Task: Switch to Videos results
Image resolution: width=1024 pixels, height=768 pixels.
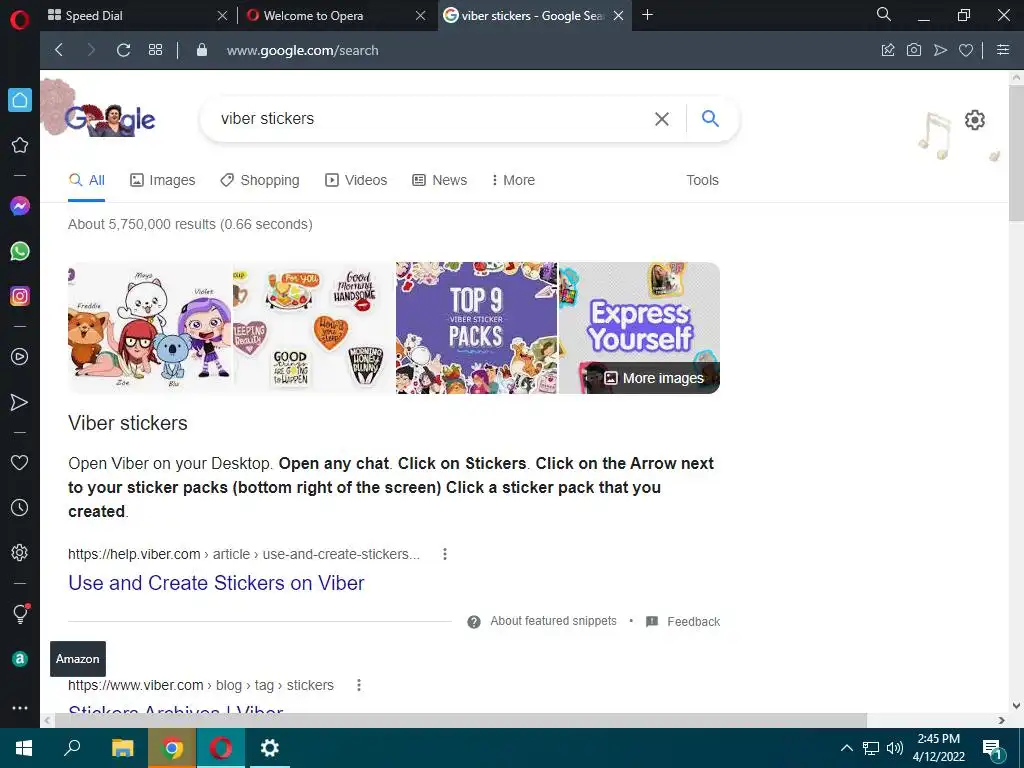Action: (x=356, y=180)
